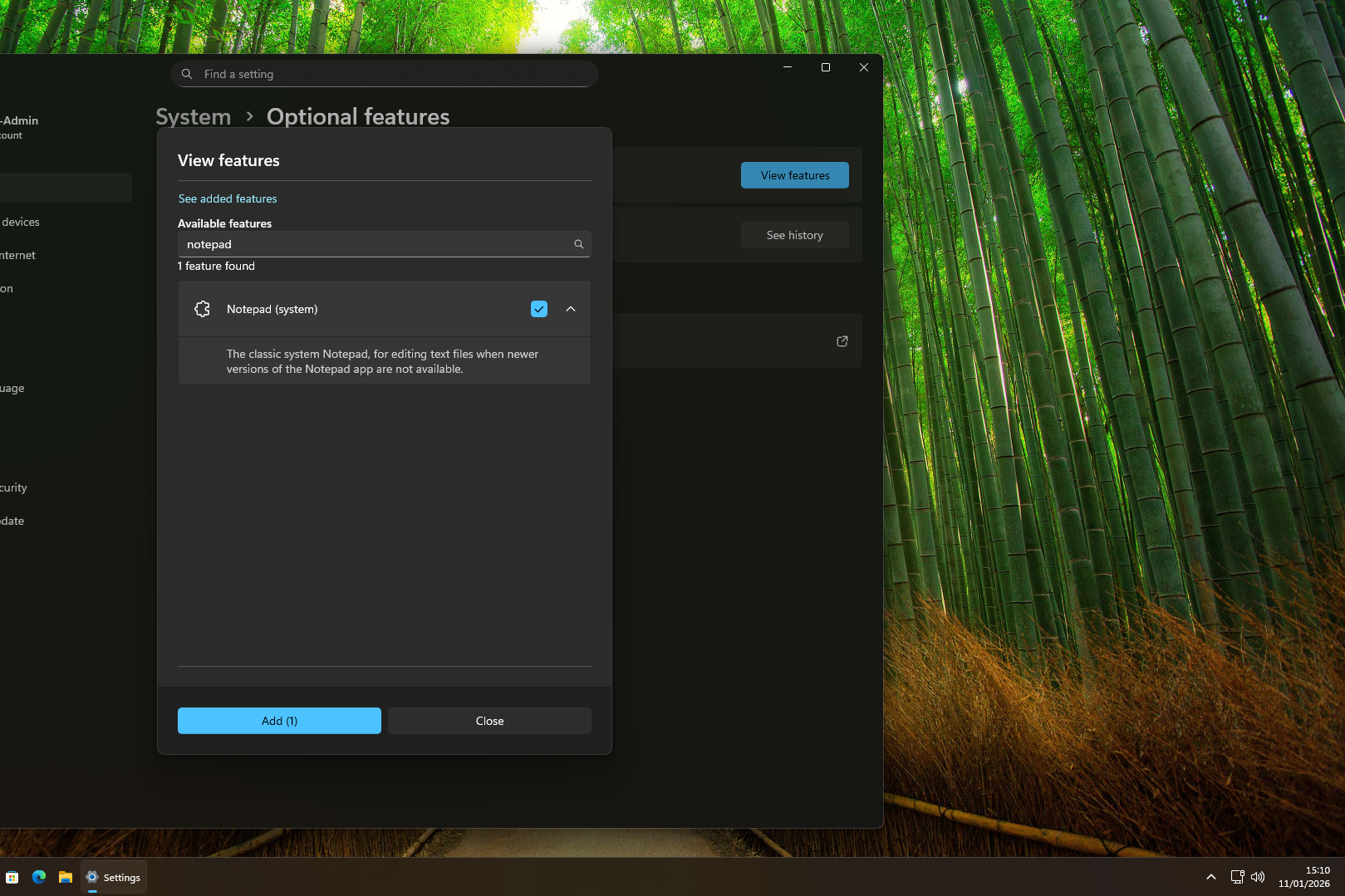Go back to System in the breadcrumb

[194, 116]
